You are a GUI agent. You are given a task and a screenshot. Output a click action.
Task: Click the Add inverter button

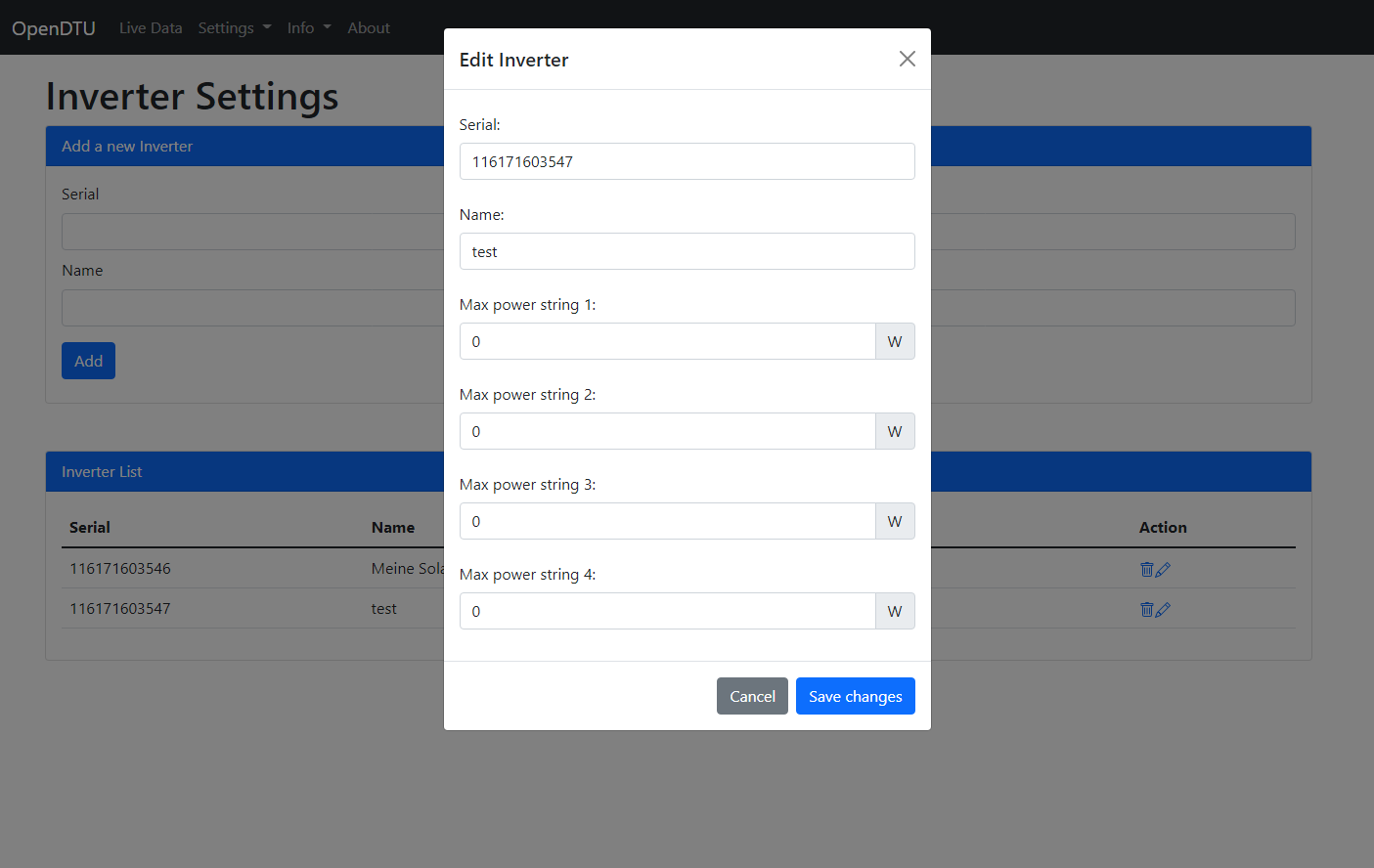click(88, 361)
